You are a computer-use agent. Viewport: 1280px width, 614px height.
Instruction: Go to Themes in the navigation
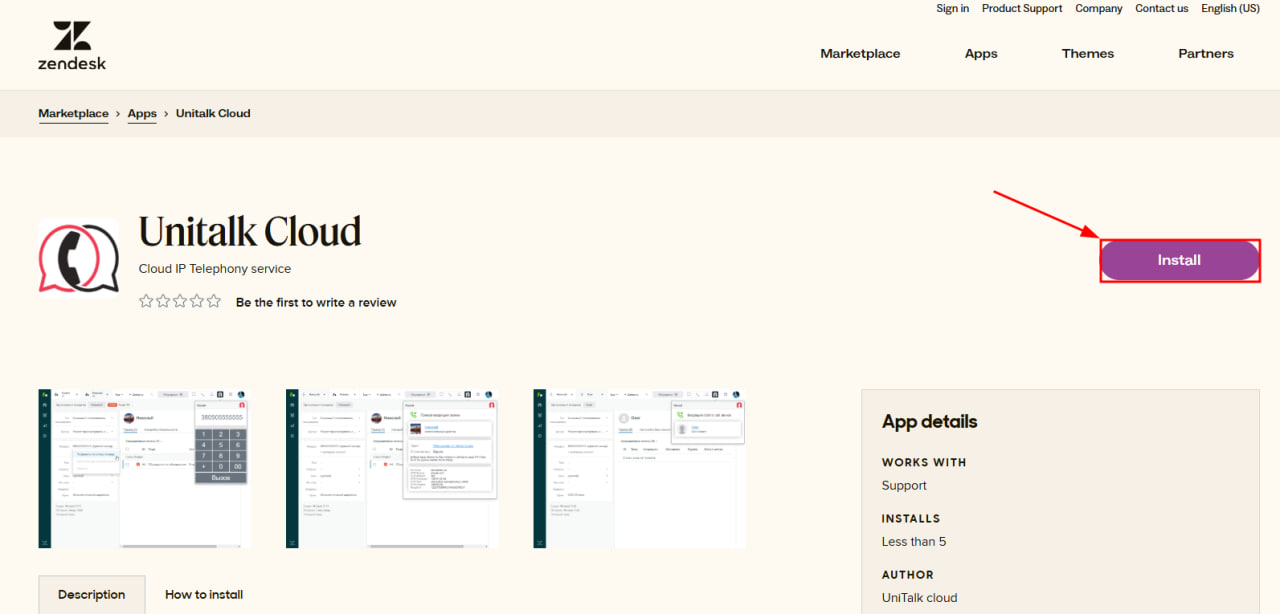[1088, 54]
